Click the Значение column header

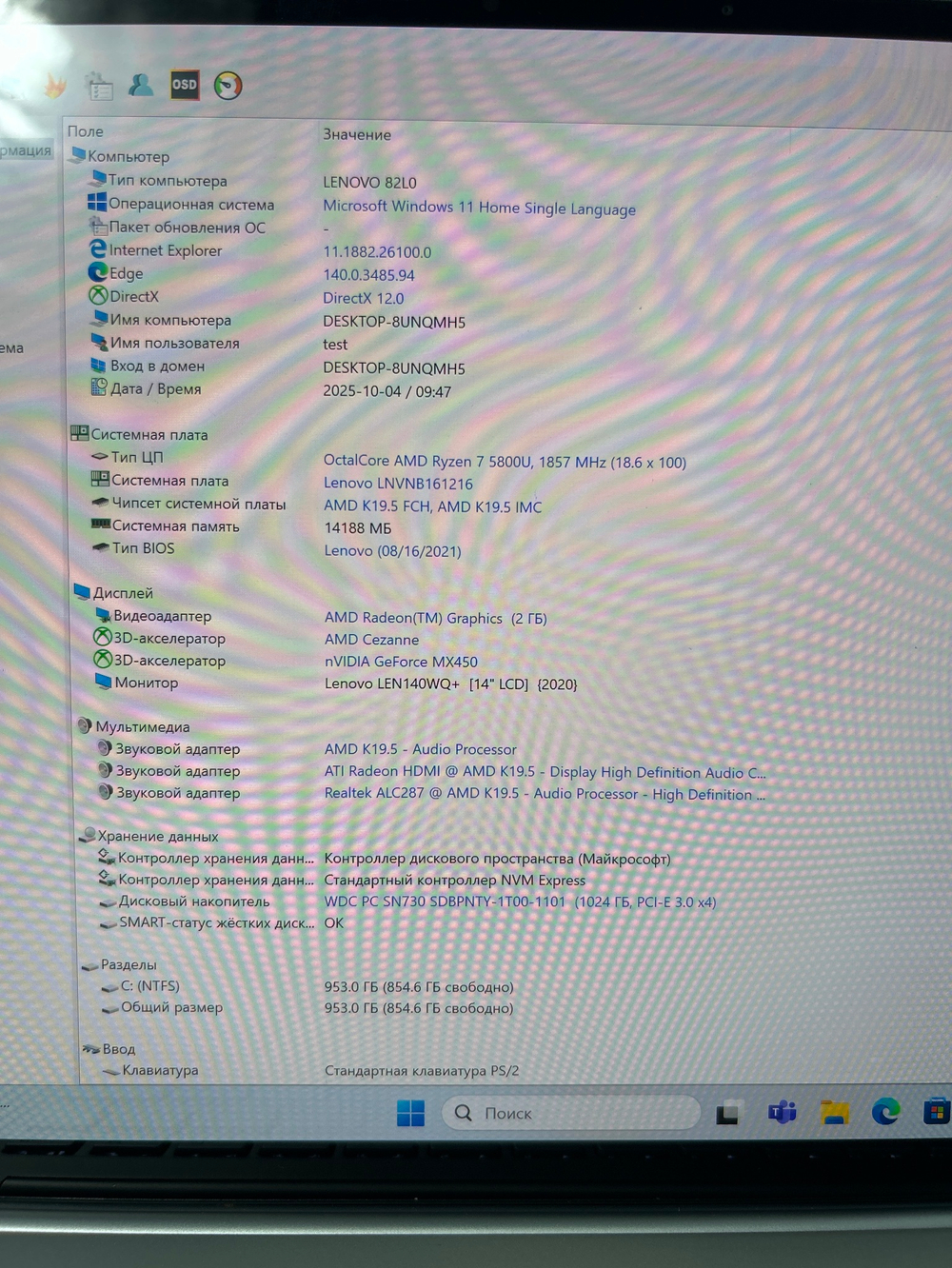[x=357, y=134]
